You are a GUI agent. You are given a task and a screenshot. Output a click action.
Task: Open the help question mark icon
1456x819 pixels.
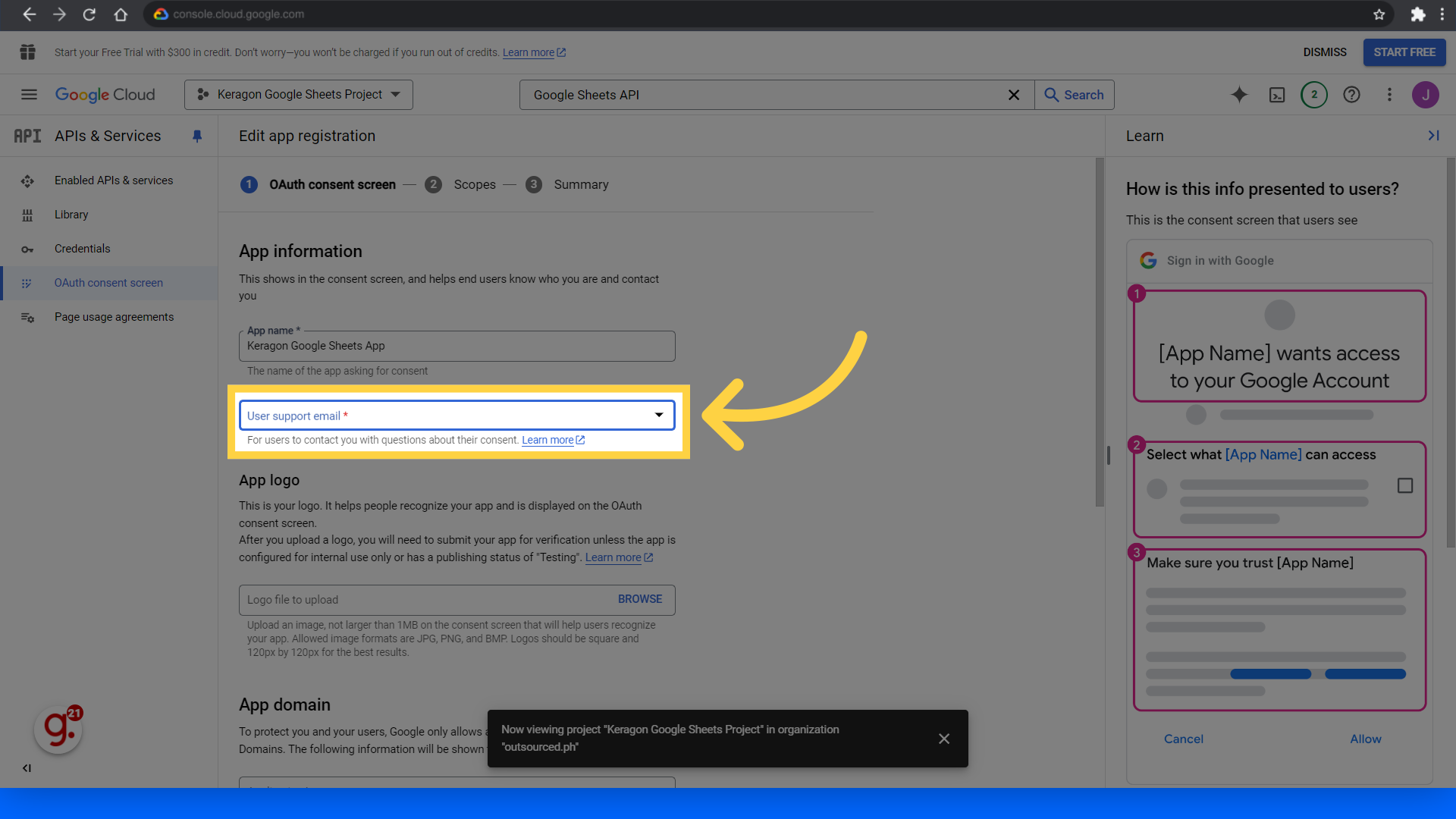(1351, 95)
